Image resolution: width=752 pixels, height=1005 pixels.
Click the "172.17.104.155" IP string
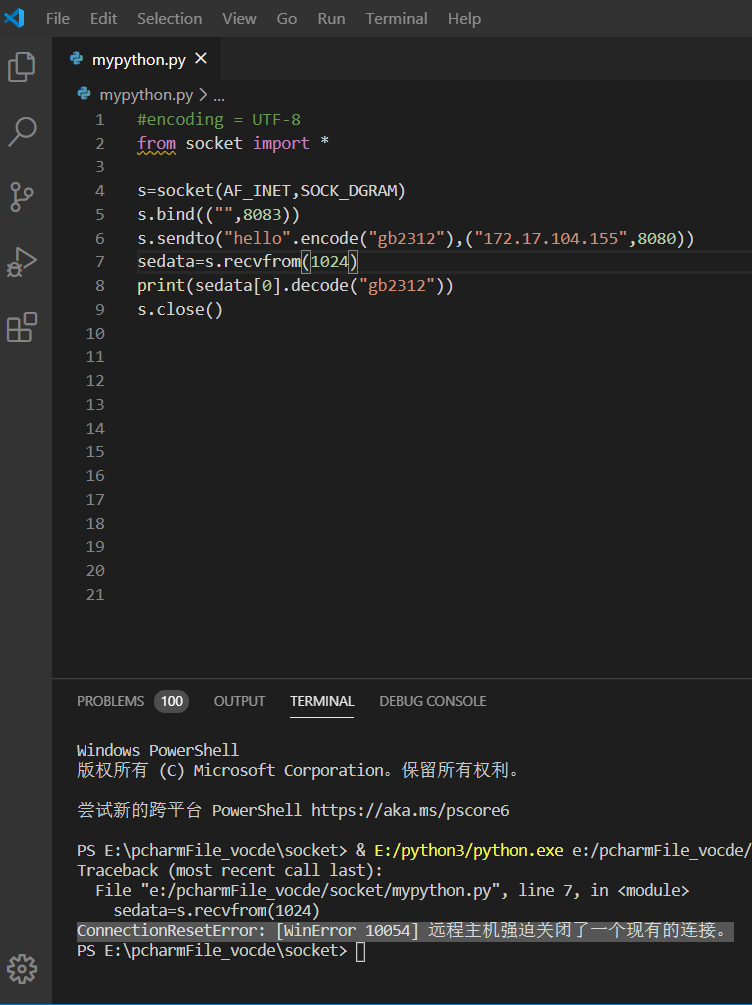(x=551, y=238)
